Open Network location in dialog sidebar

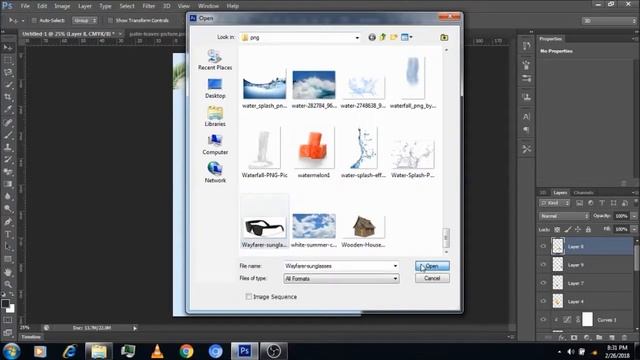point(215,173)
